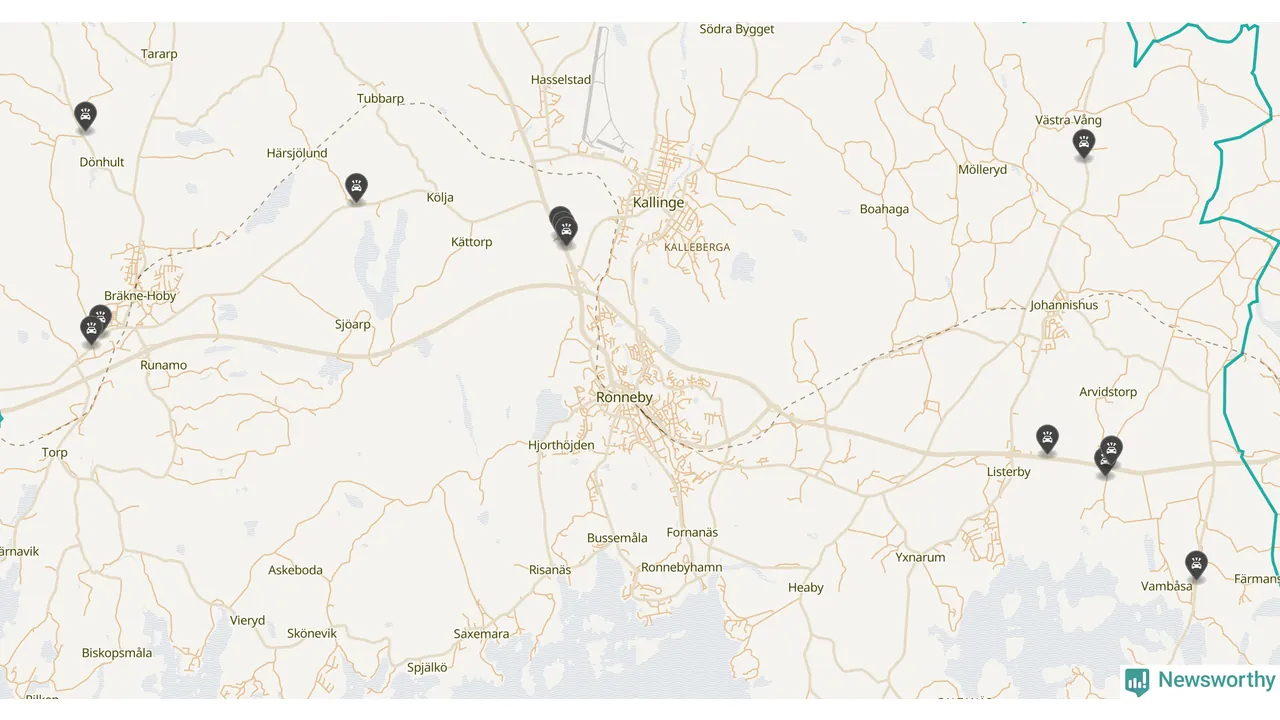Select the car marker at Vambåsa
Viewport: 1280px width, 720px height.
(x=1196, y=565)
